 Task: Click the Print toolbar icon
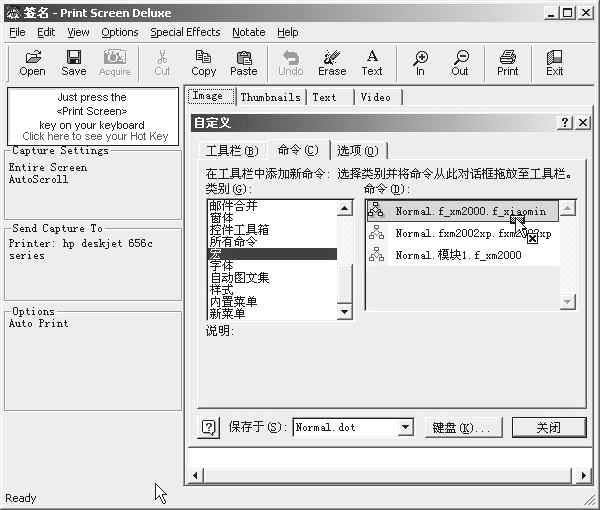click(508, 63)
